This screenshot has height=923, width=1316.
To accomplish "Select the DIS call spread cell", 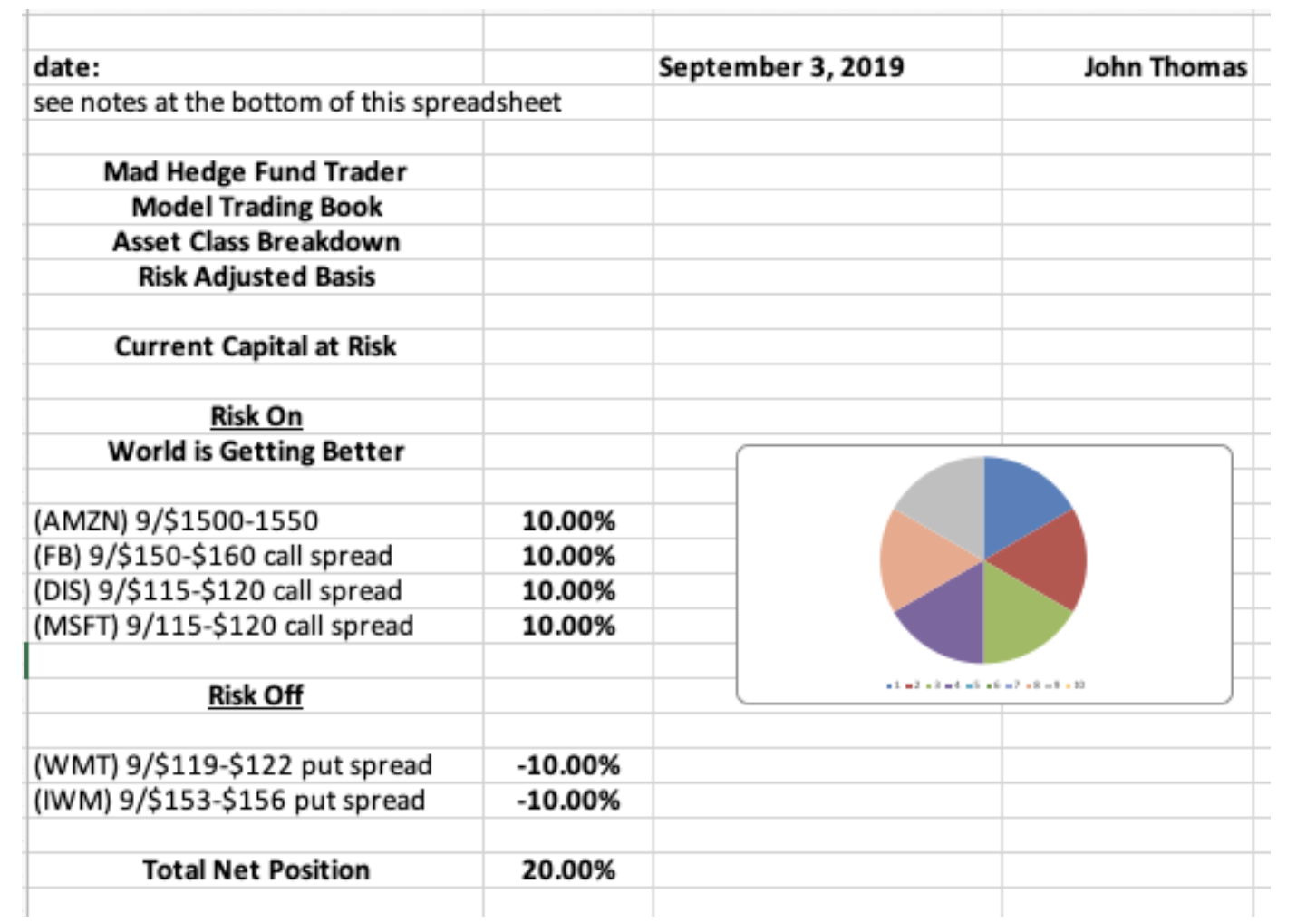I will (x=218, y=591).
